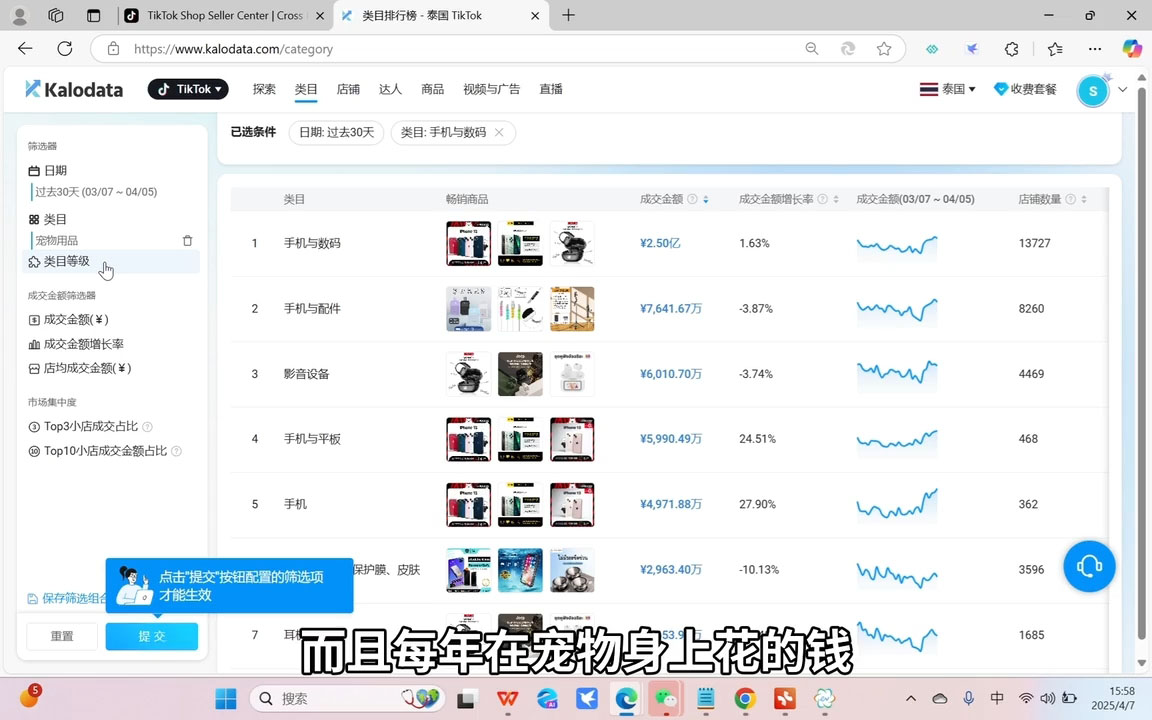Select the 成交金额(¥) filter icon

pyautogui.click(x=36, y=319)
